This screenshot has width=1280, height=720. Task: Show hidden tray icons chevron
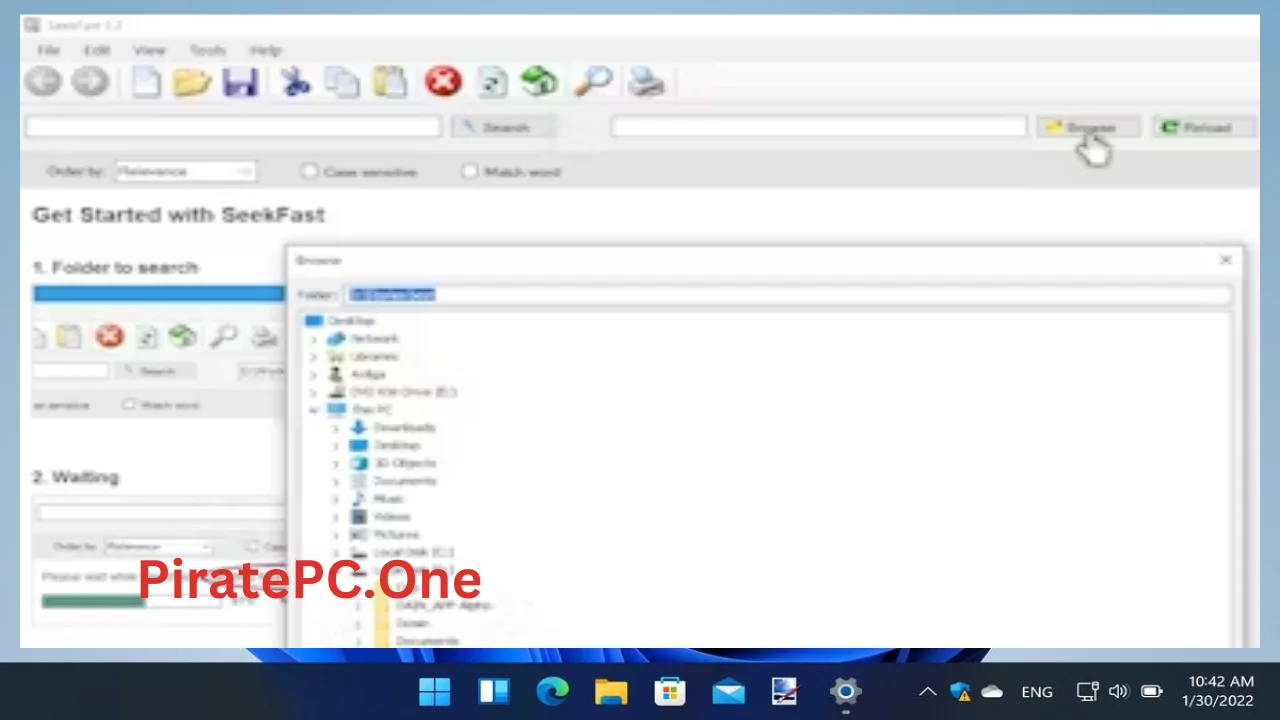pos(928,691)
